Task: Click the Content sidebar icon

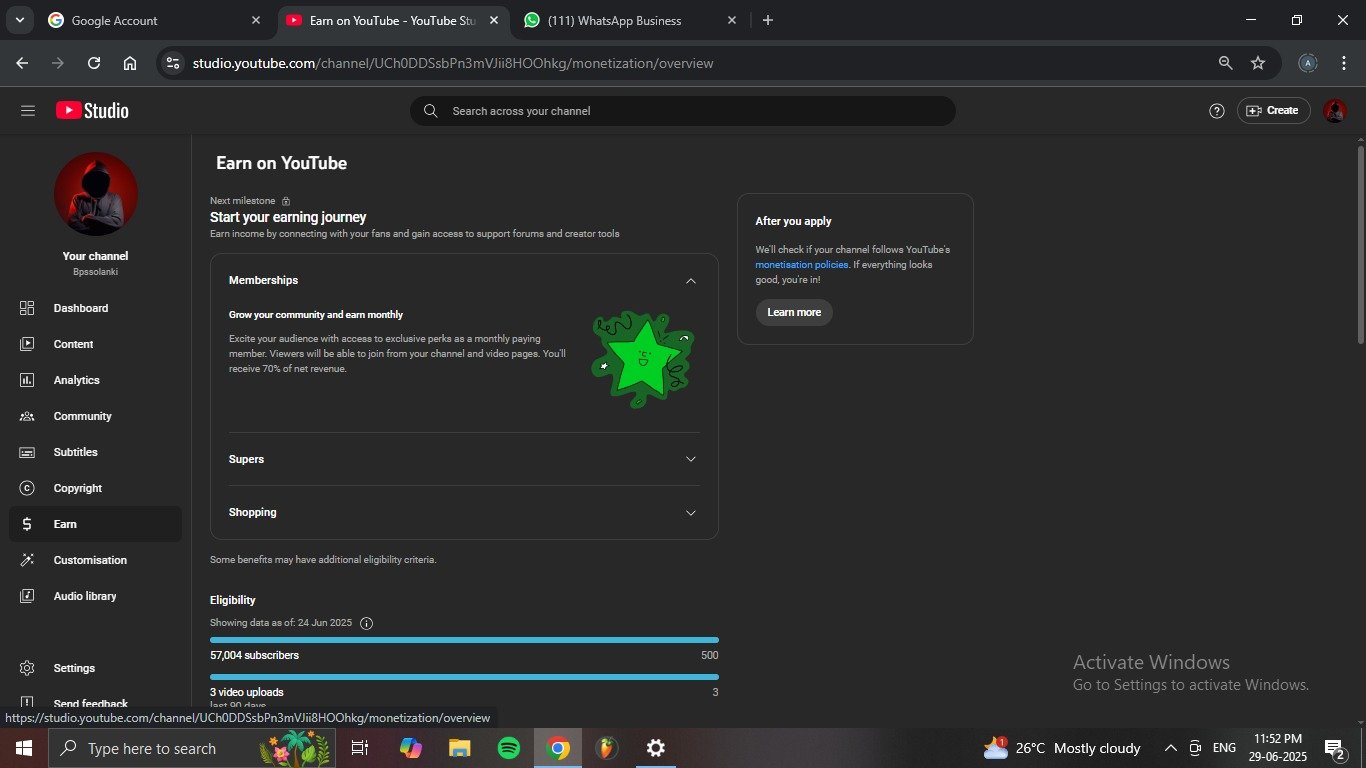Action: 27,344
